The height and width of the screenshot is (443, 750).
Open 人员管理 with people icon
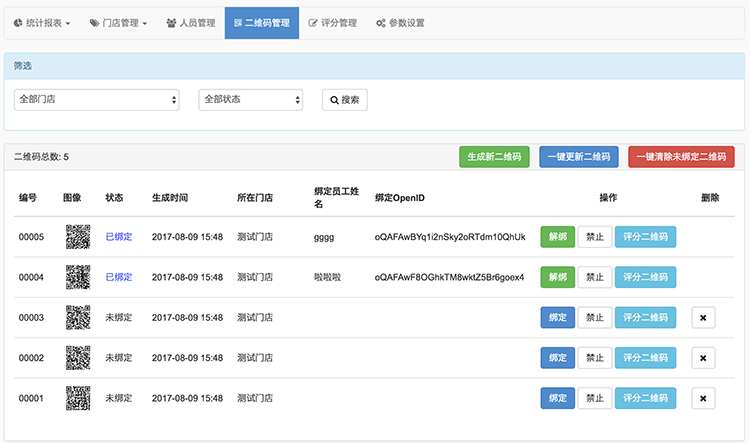click(x=191, y=23)
